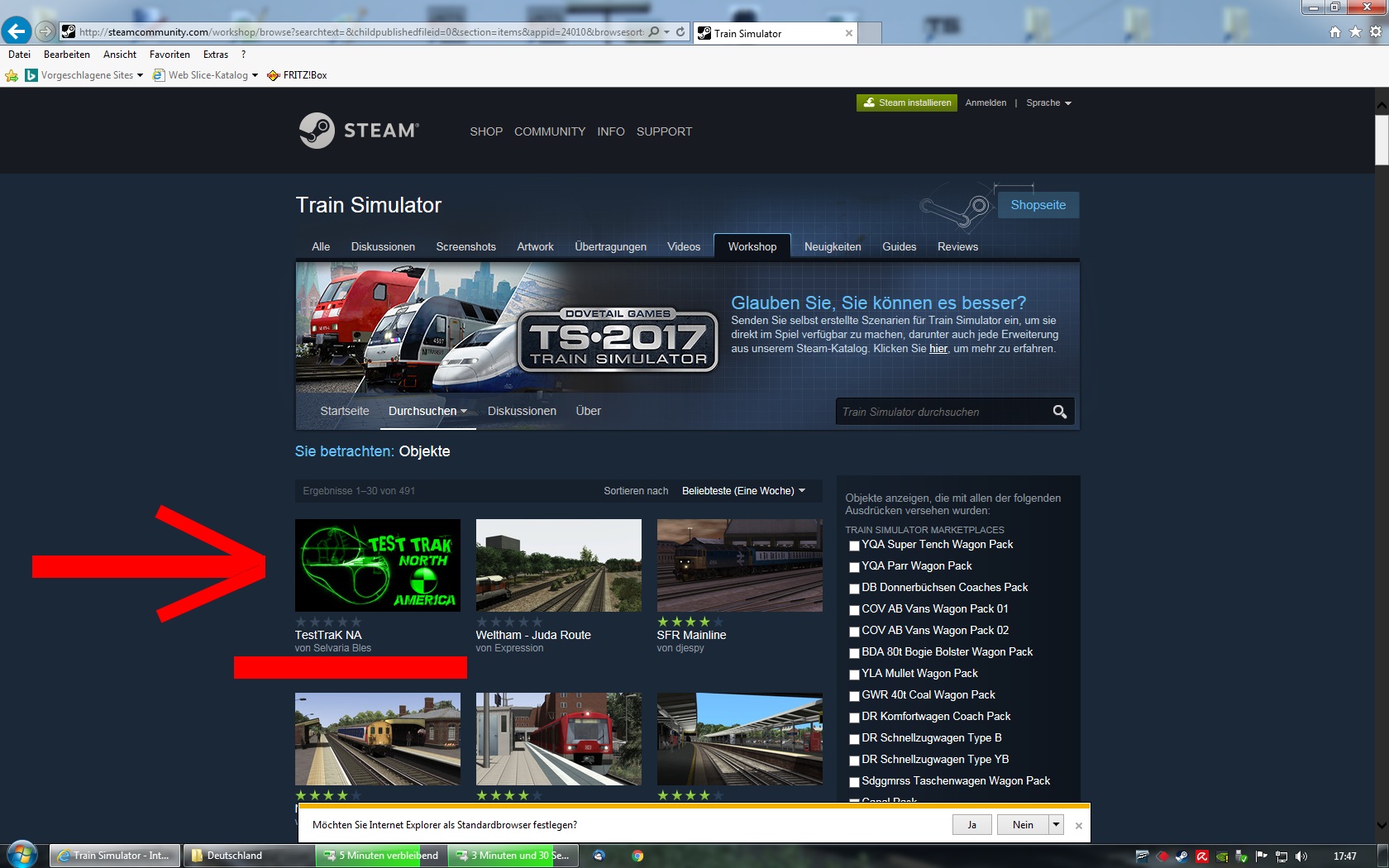Open the Thunderbird icon in the taskbar
The image size is (1389, 868).
[x=599, y=856]
